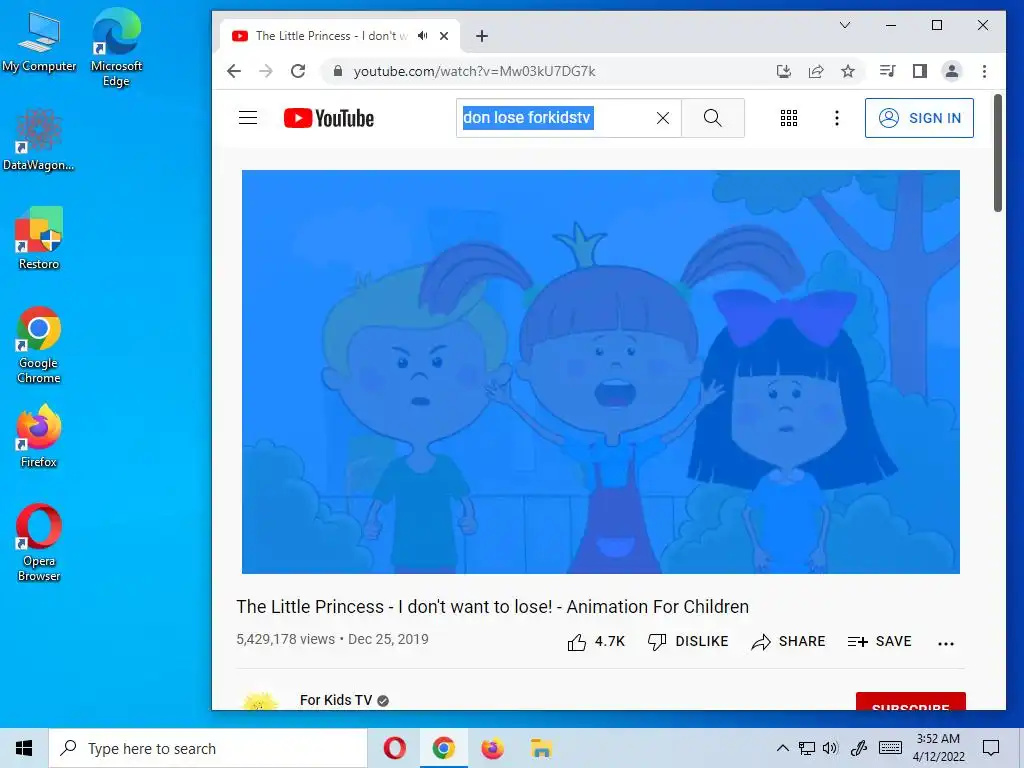
Task: Click SAVE to playlist button
Action: (879, 642)
